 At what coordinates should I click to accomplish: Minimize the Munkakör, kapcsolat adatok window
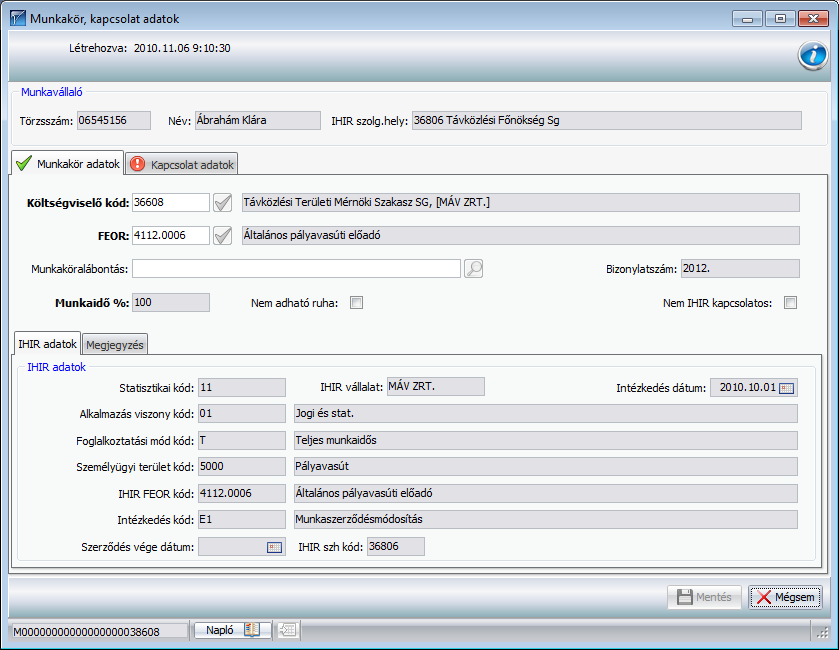[747, 19]
